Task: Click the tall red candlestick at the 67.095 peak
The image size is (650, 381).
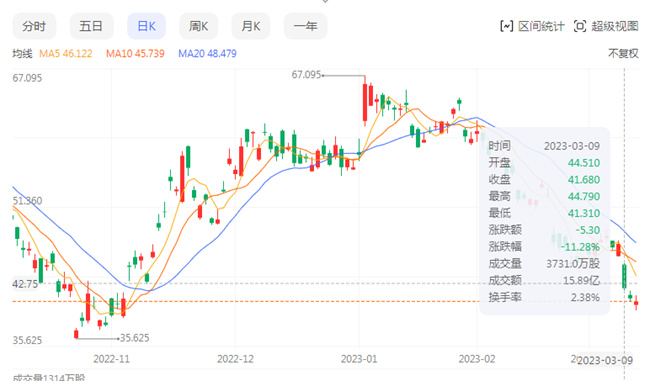Action: [x=365, y=101]
